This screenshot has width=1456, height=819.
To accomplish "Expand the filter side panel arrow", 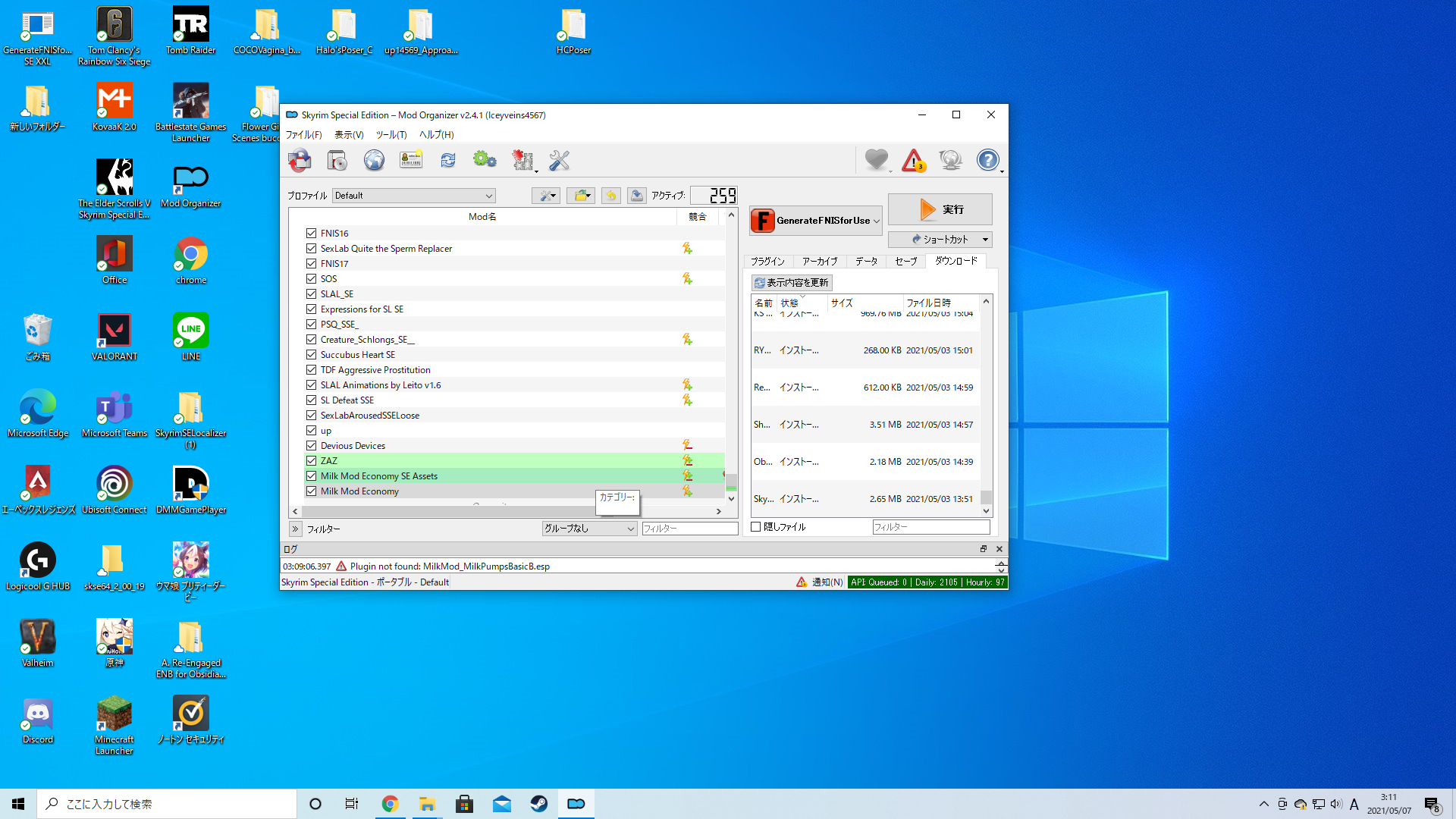I will 295,529.
